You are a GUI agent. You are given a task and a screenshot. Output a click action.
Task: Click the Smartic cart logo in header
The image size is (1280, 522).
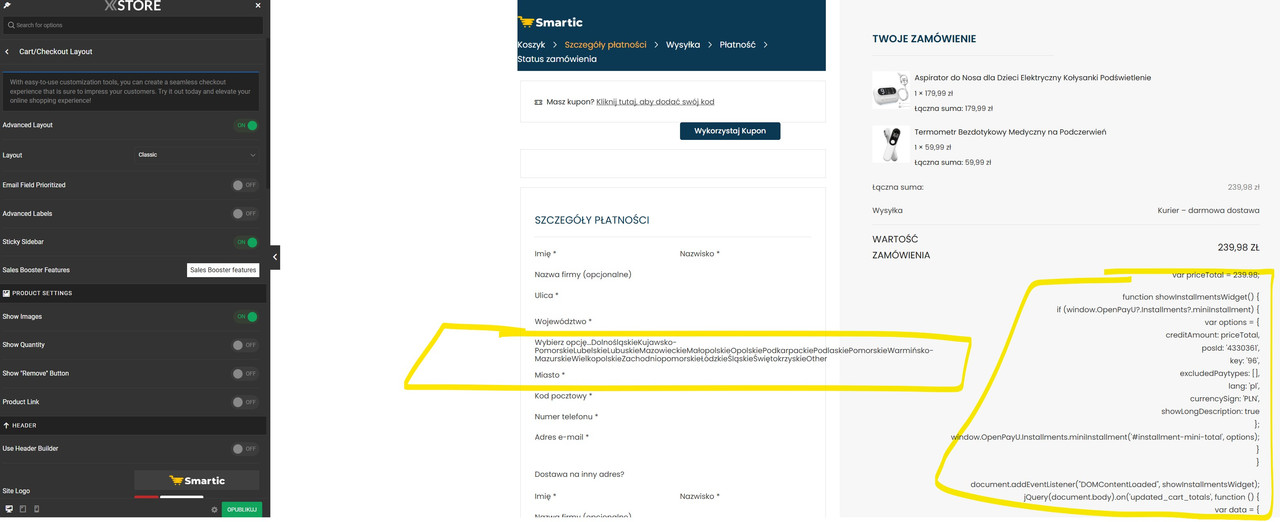[550, 22]
